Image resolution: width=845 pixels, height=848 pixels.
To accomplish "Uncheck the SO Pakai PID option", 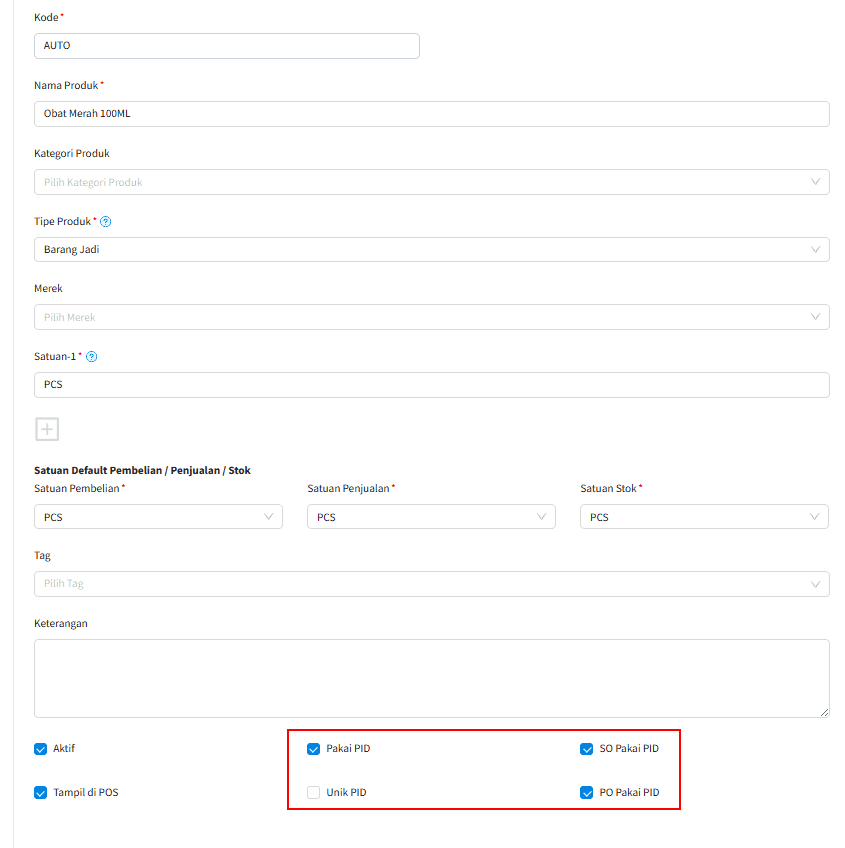I will click(587, 748).
